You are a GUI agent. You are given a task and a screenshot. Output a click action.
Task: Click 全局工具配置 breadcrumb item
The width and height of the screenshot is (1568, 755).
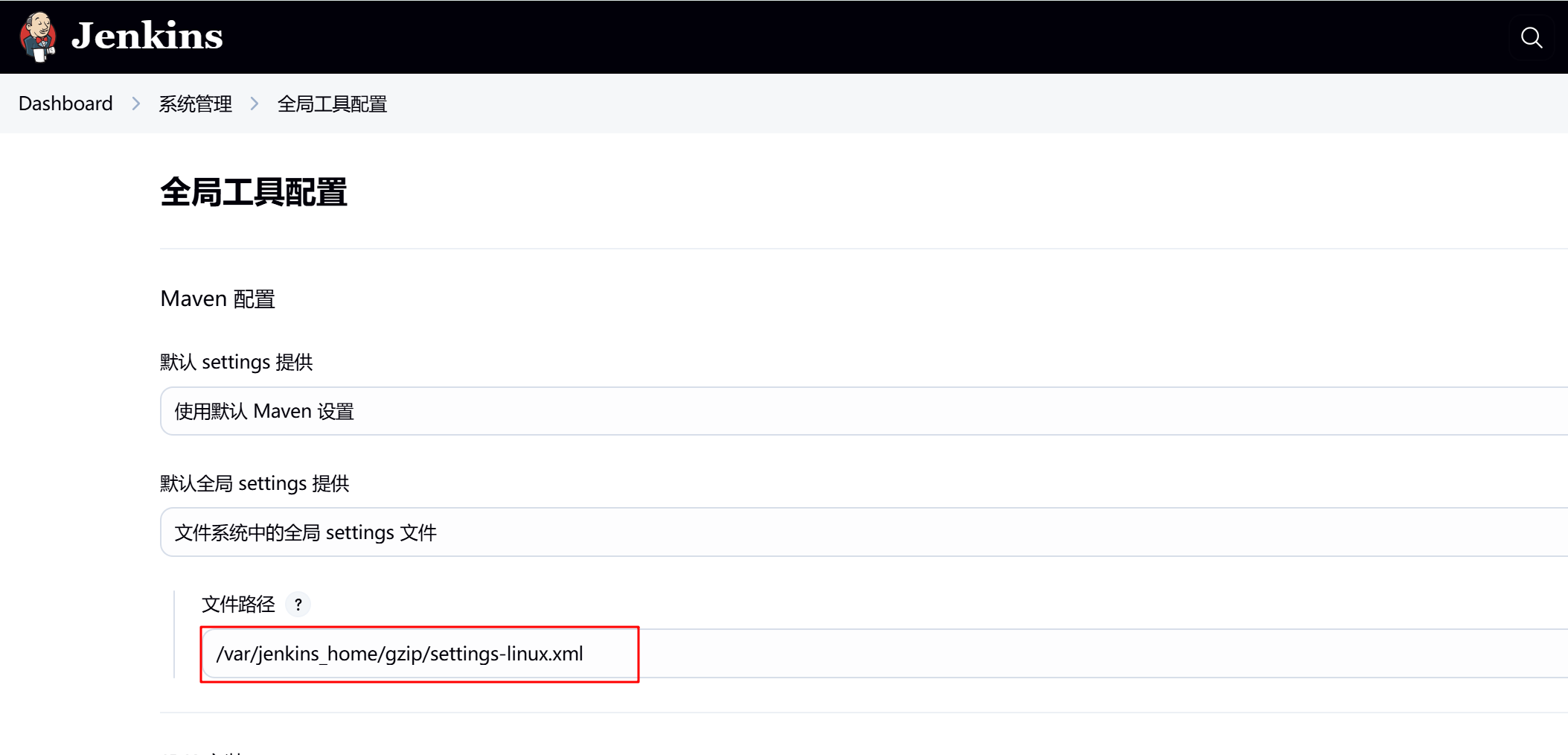[x=332, y=103]
